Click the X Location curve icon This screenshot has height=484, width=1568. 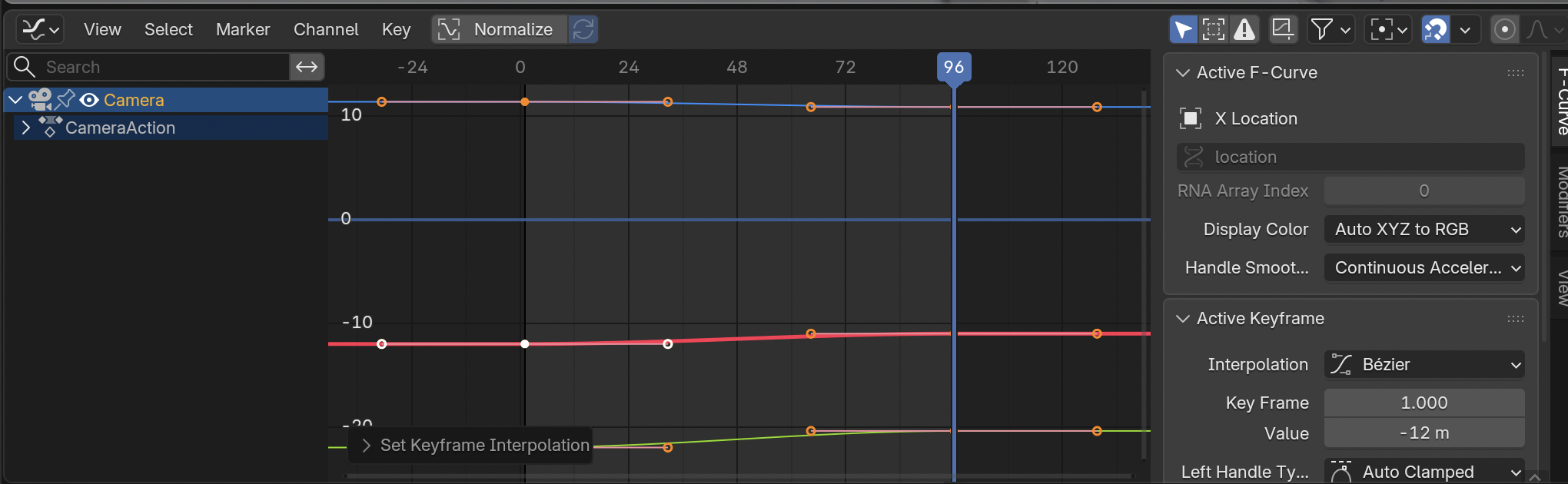(x=1191, y=118)
